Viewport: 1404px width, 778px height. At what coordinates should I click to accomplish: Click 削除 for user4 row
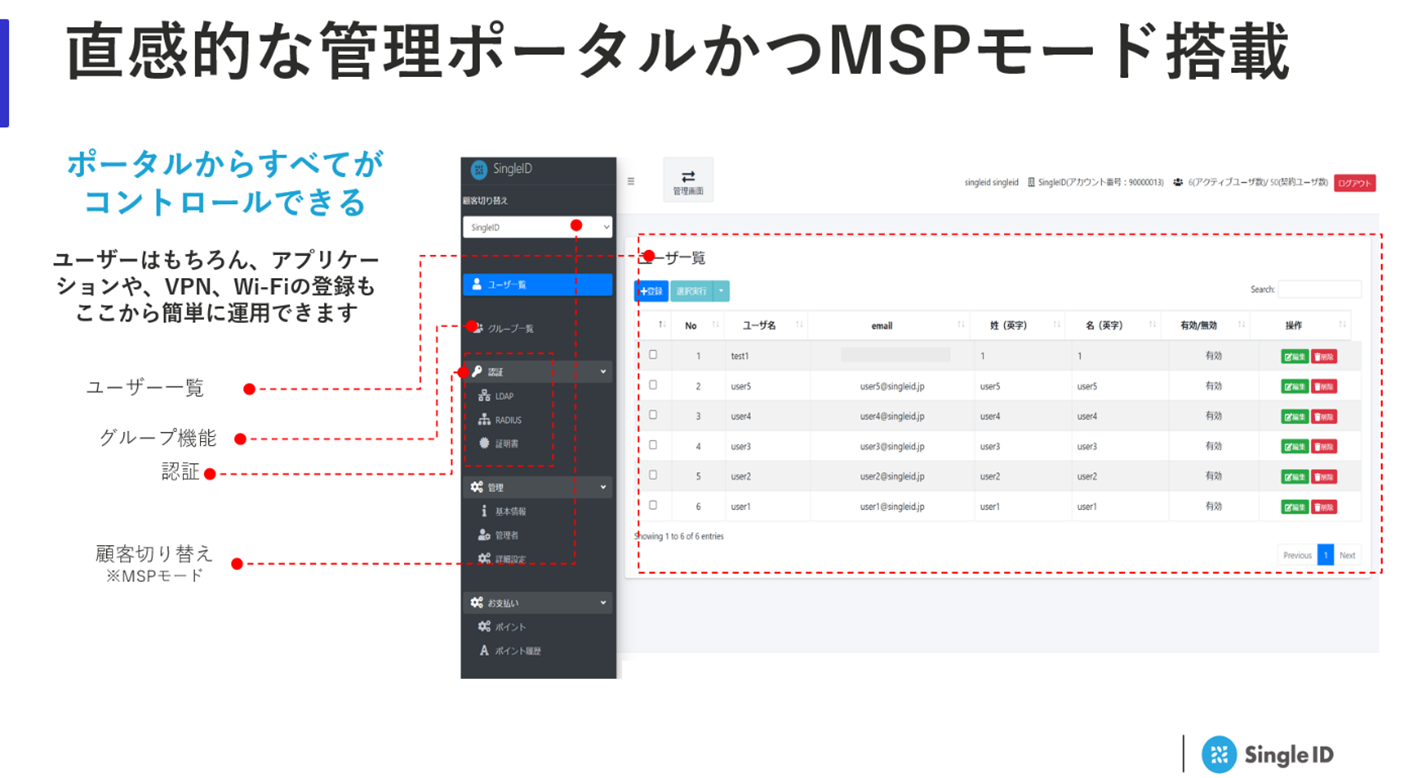tap(1324, 416)
